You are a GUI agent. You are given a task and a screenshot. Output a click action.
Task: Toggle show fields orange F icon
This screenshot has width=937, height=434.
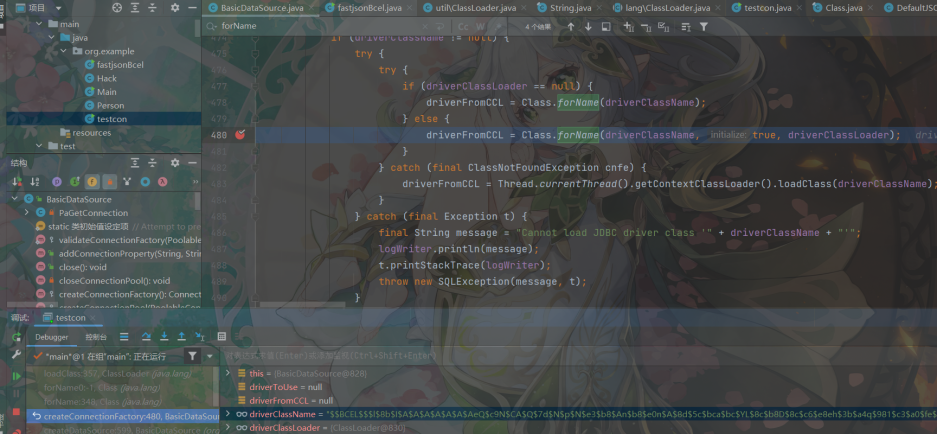pyautogui.click(x=92, y=181)
